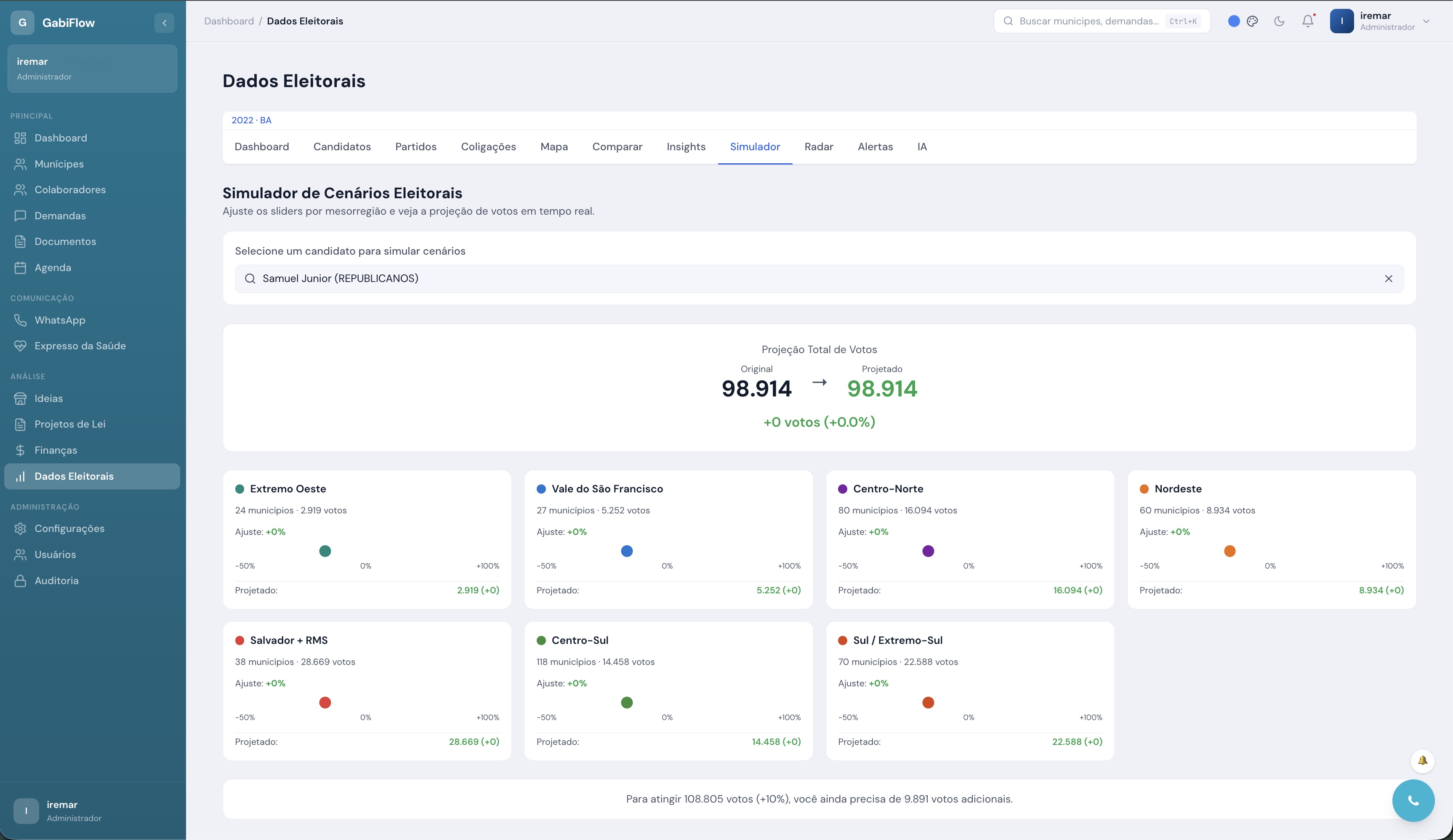Open the theme palette icon
Viewport: 1453px width, 840px height.
pos(1252,21)
